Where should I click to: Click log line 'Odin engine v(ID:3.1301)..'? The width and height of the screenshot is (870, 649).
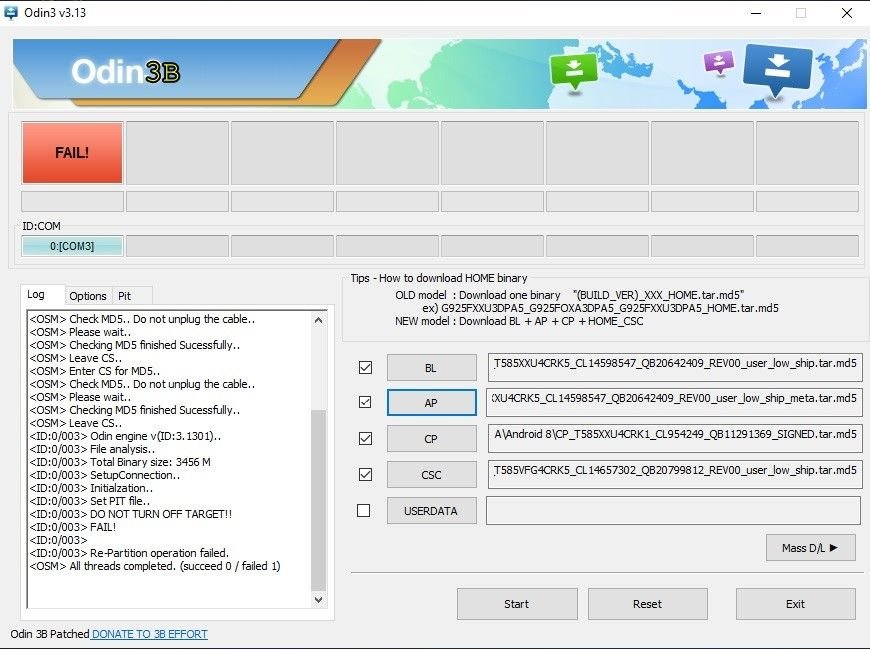pyautogui.click(x=125, y=436)
